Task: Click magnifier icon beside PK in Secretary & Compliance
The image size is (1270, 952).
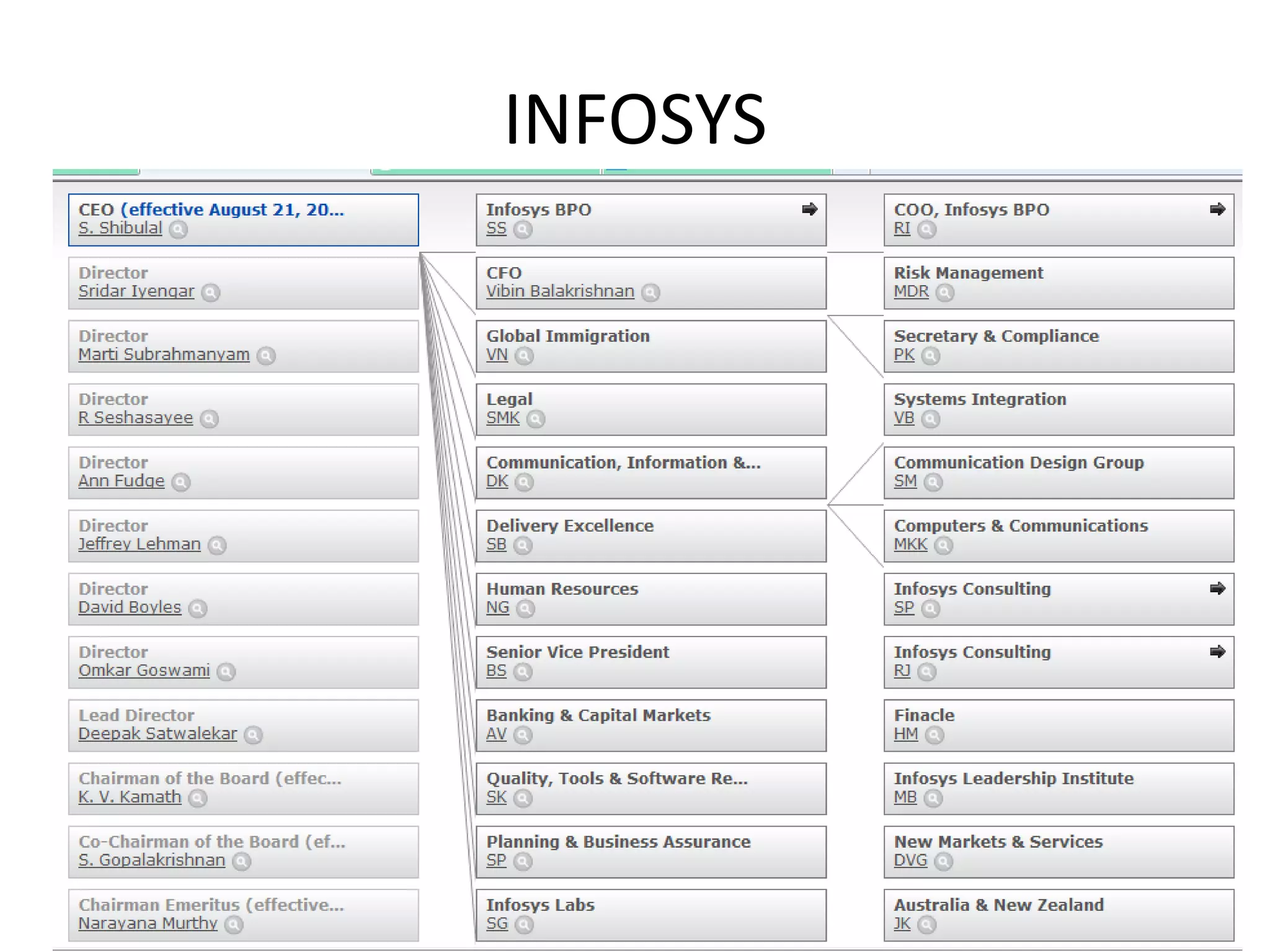Action: pos(930,356)
